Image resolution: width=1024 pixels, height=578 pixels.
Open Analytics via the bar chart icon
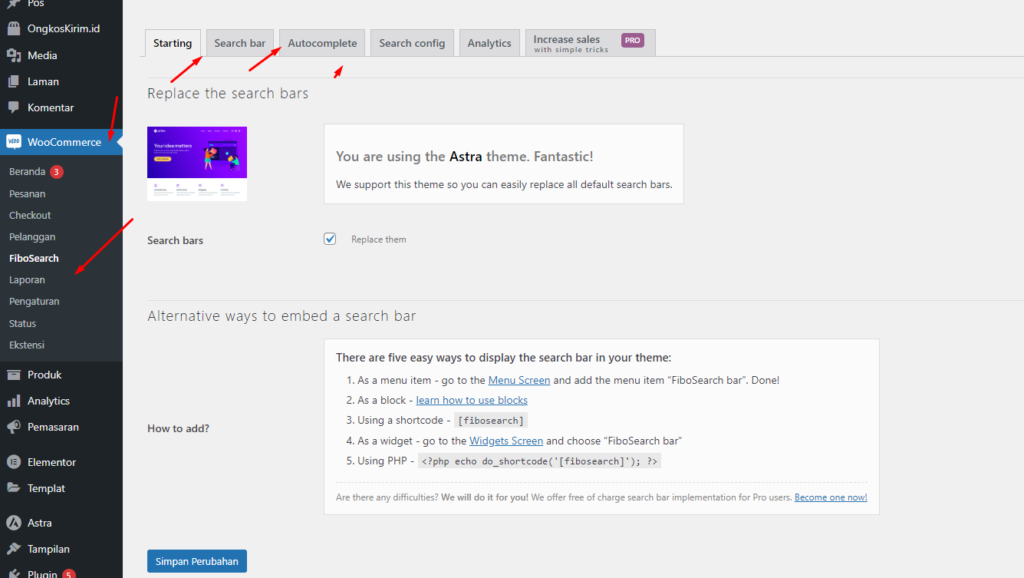click(14, 401)
